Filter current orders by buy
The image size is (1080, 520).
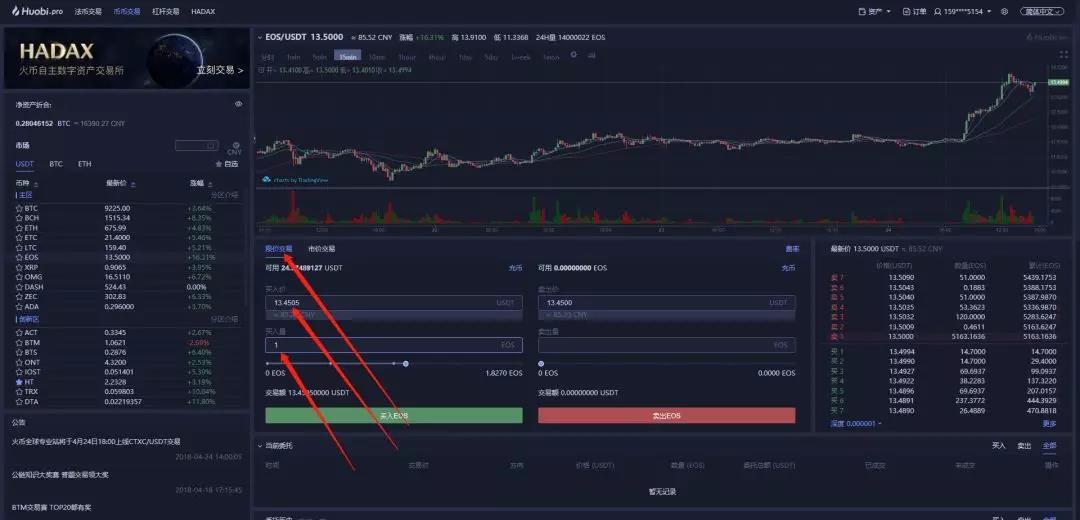coord(999,446)
